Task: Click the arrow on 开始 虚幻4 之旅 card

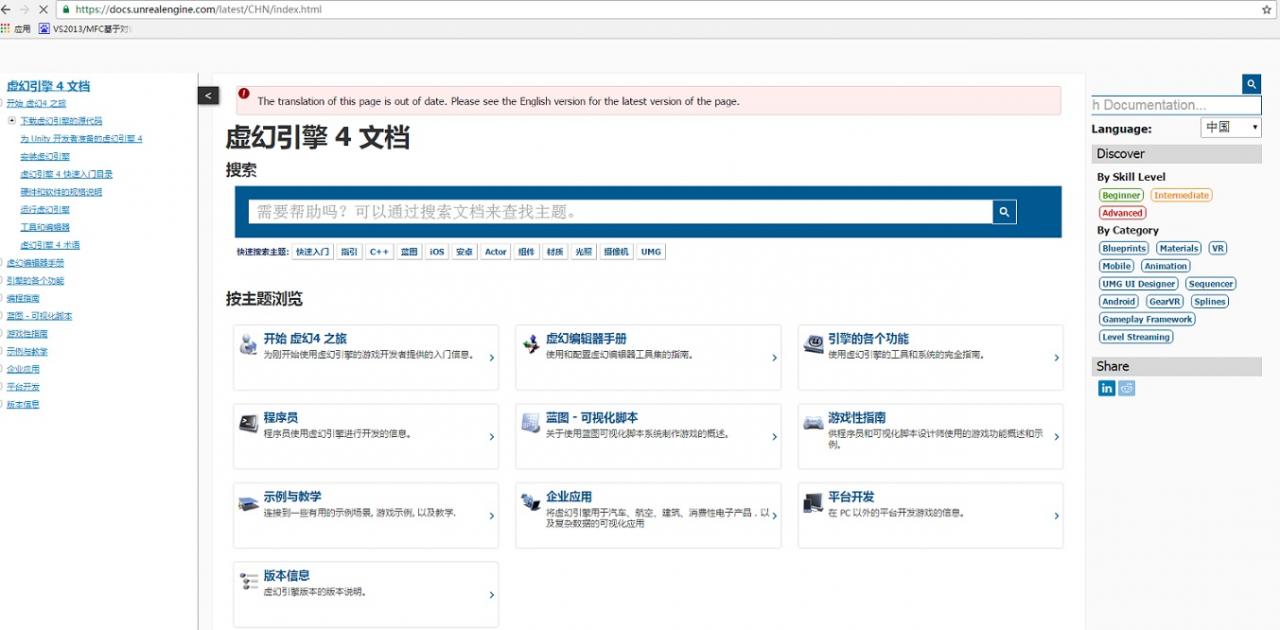Action: (x=491, y=358)
